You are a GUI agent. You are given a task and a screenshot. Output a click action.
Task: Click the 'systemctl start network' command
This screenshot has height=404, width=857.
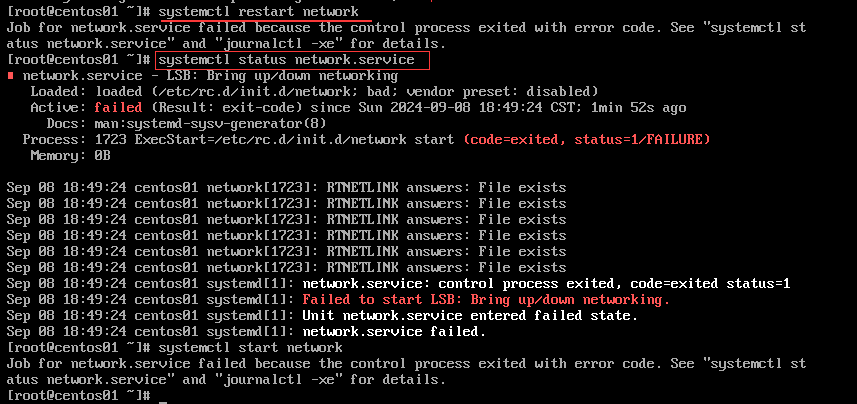pos(250,348)
